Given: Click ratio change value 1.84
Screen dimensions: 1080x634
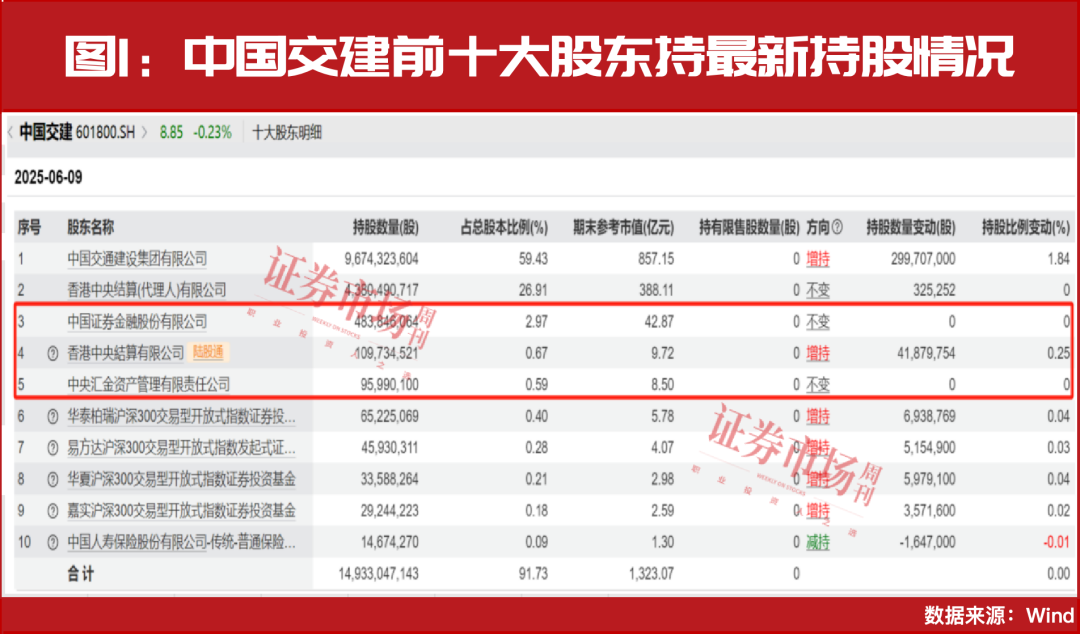Looking at the screenshot, I should point(1059,259).
